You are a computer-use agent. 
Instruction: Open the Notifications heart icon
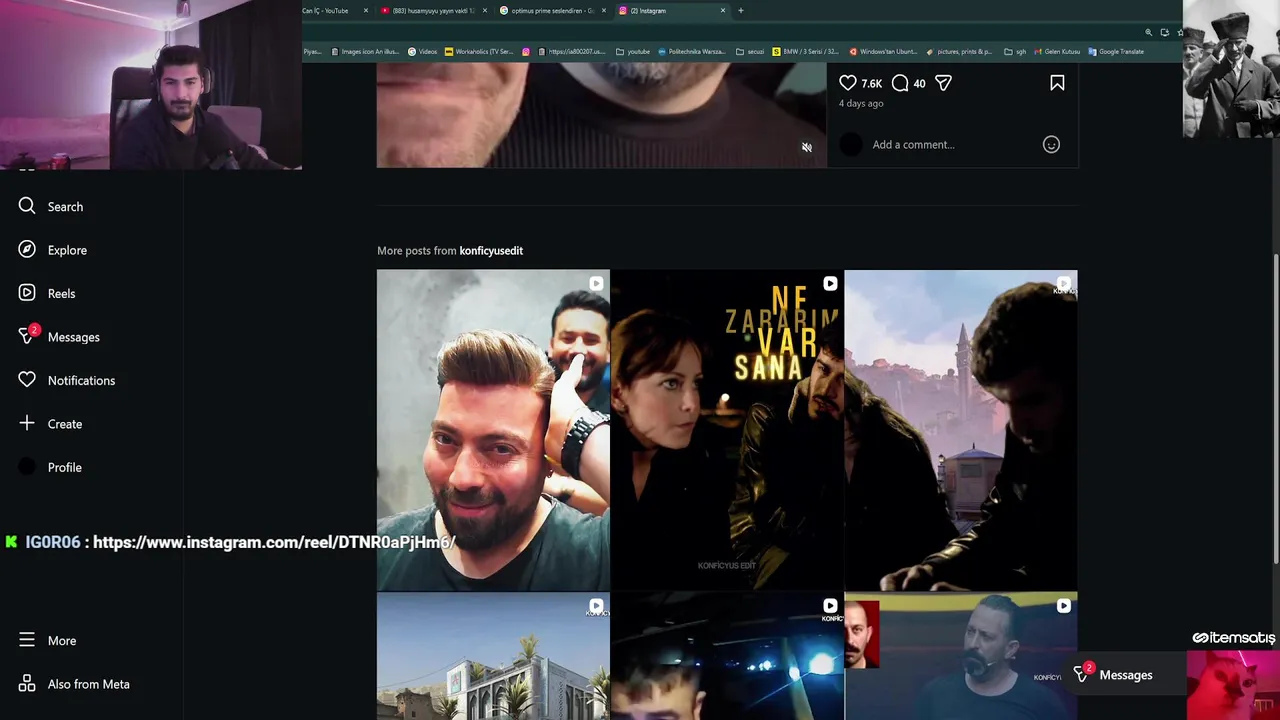pyautogui.click(x=27, y=380)
